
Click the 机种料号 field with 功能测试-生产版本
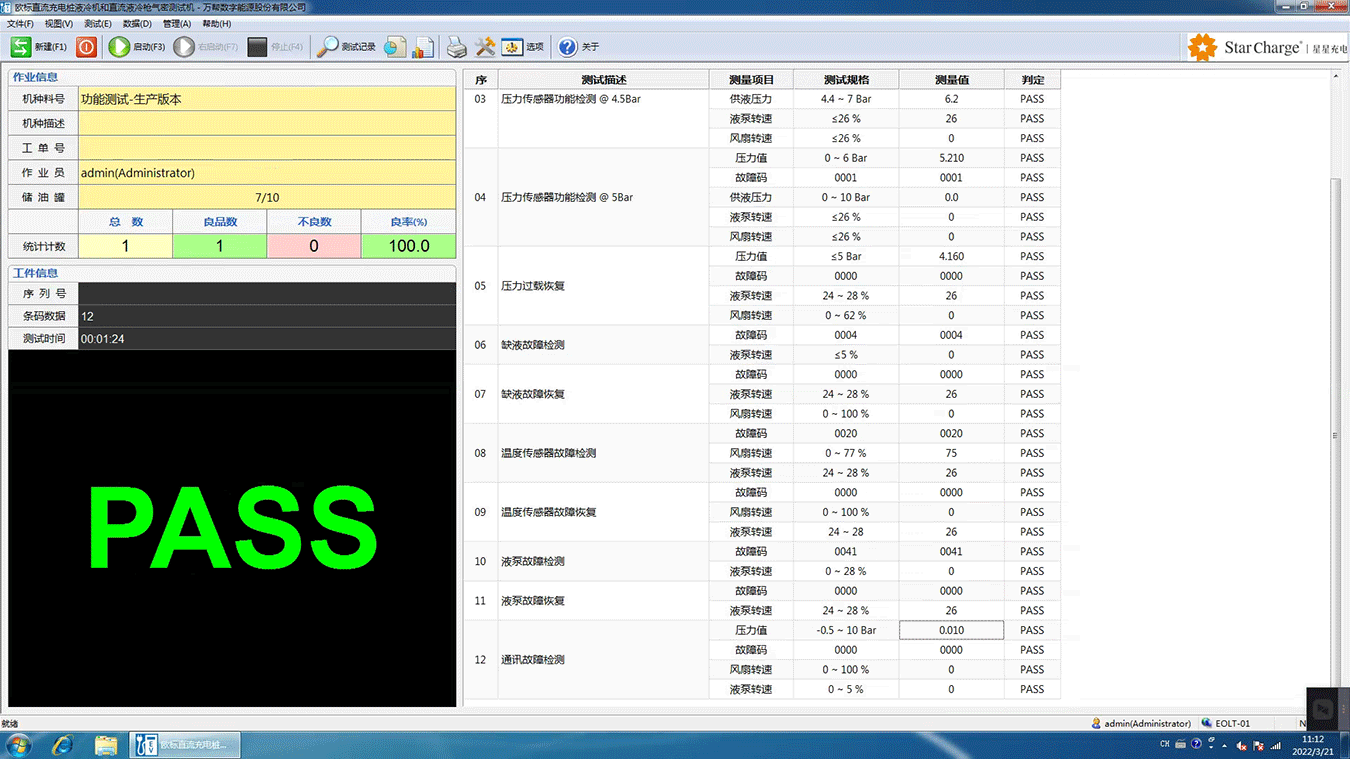click(266, 99)
